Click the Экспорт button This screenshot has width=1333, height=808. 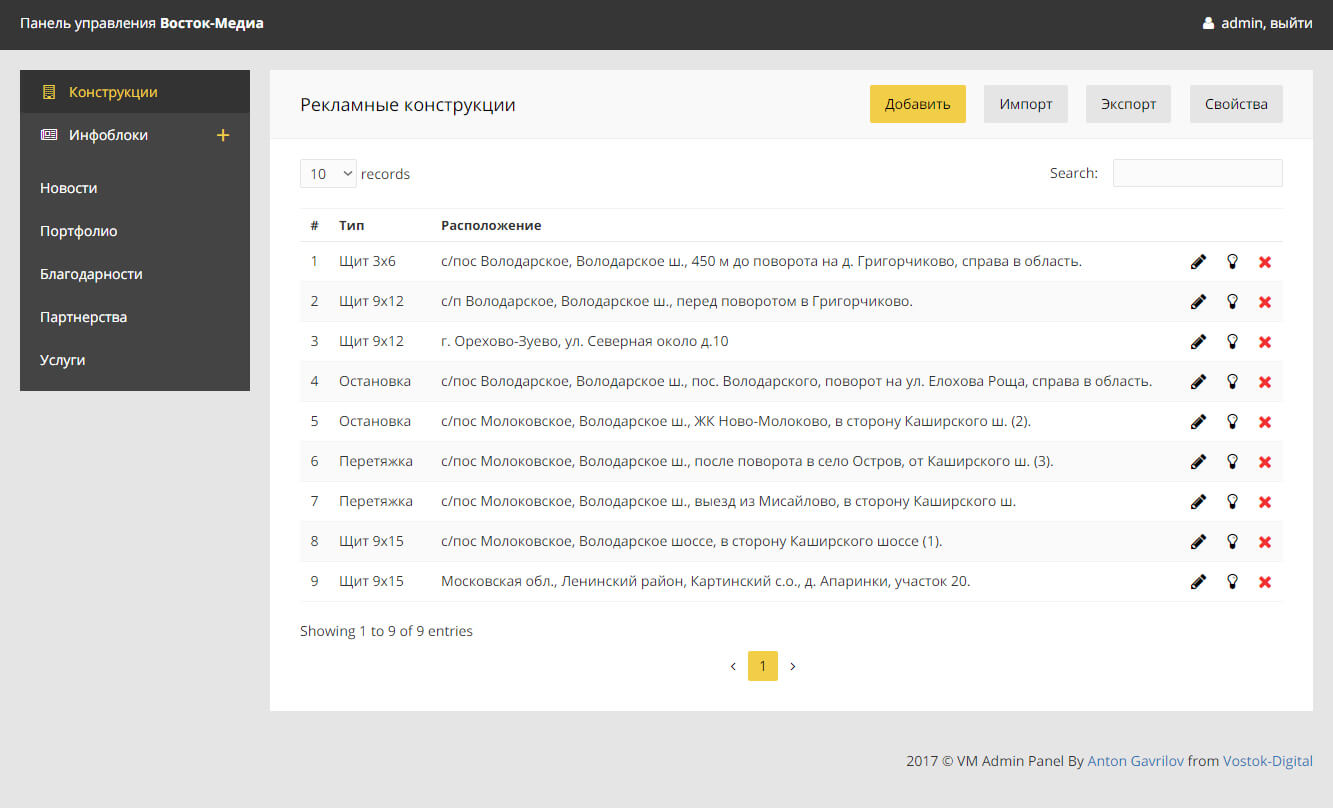click(1128, 104)
